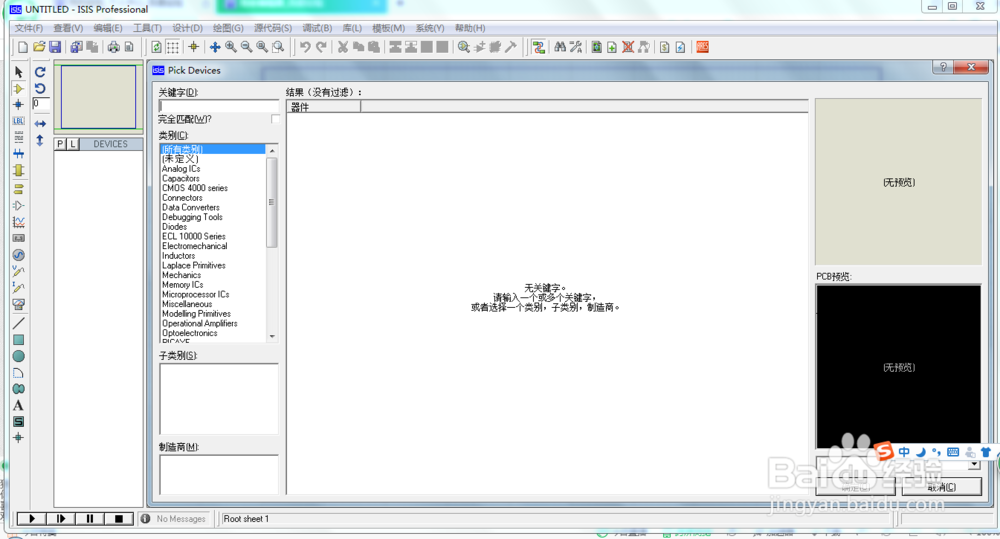The height and width of the screenshot is (539, 1000).
Task: Open the 帮助(H) menu
Action: [470, 28]
